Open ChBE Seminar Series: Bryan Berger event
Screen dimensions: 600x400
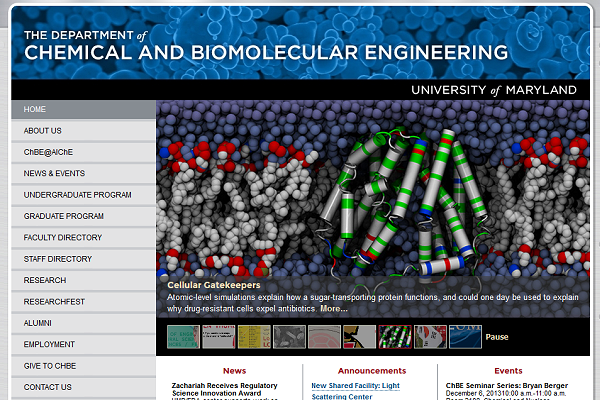click(x=507, y=385)
